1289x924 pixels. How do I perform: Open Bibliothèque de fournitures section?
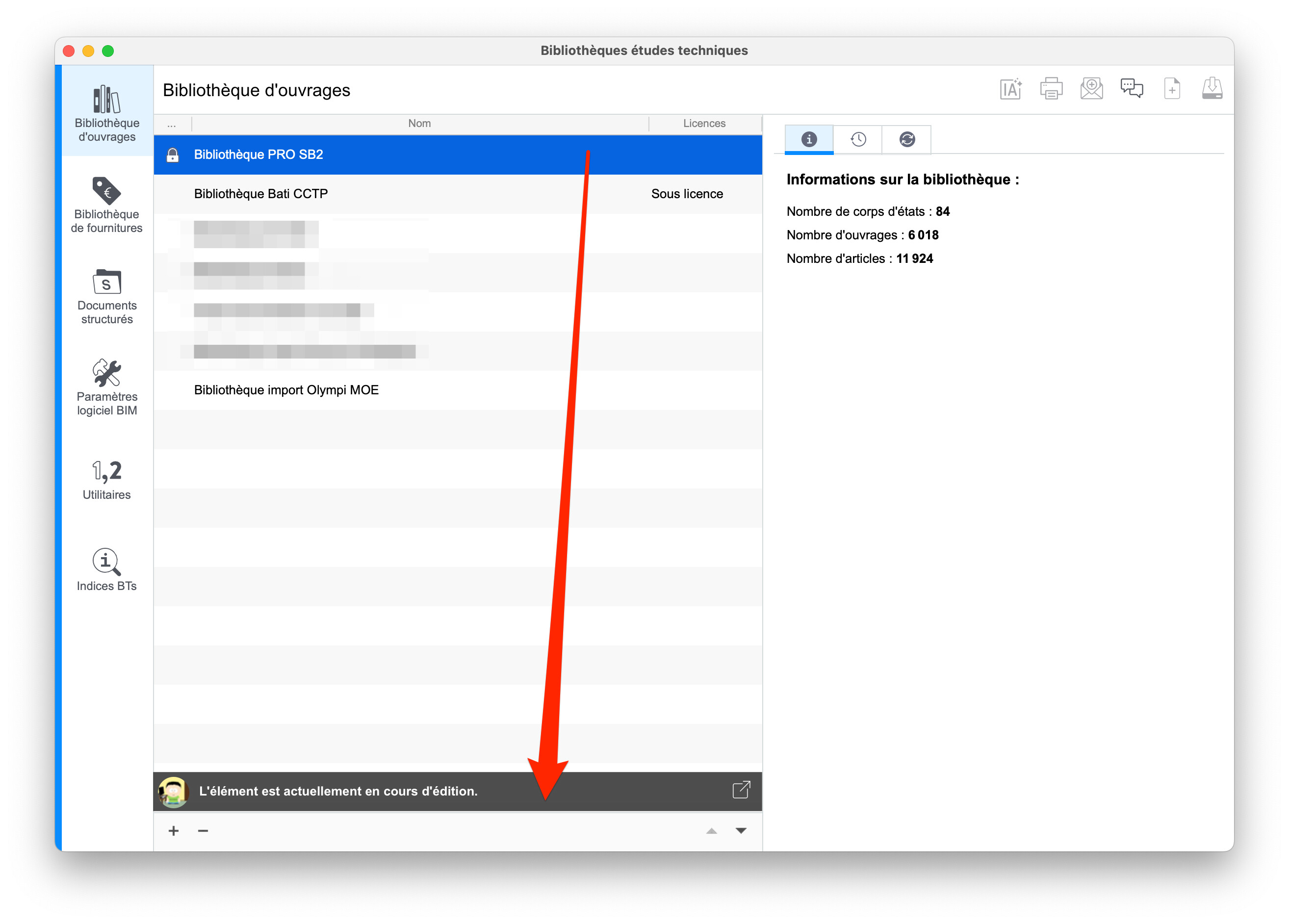point(107,205)
